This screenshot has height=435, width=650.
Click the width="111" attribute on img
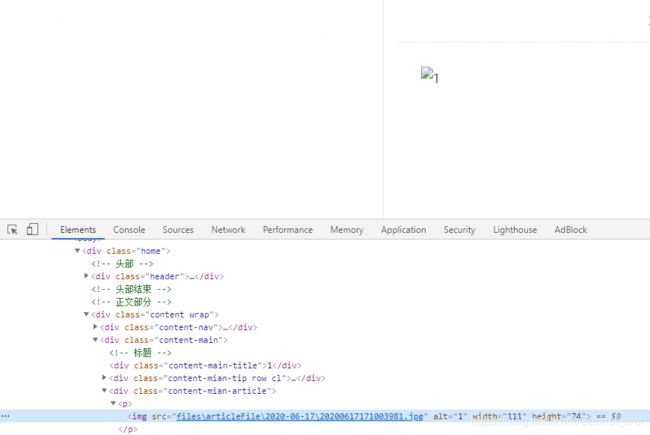pos(499,416)
